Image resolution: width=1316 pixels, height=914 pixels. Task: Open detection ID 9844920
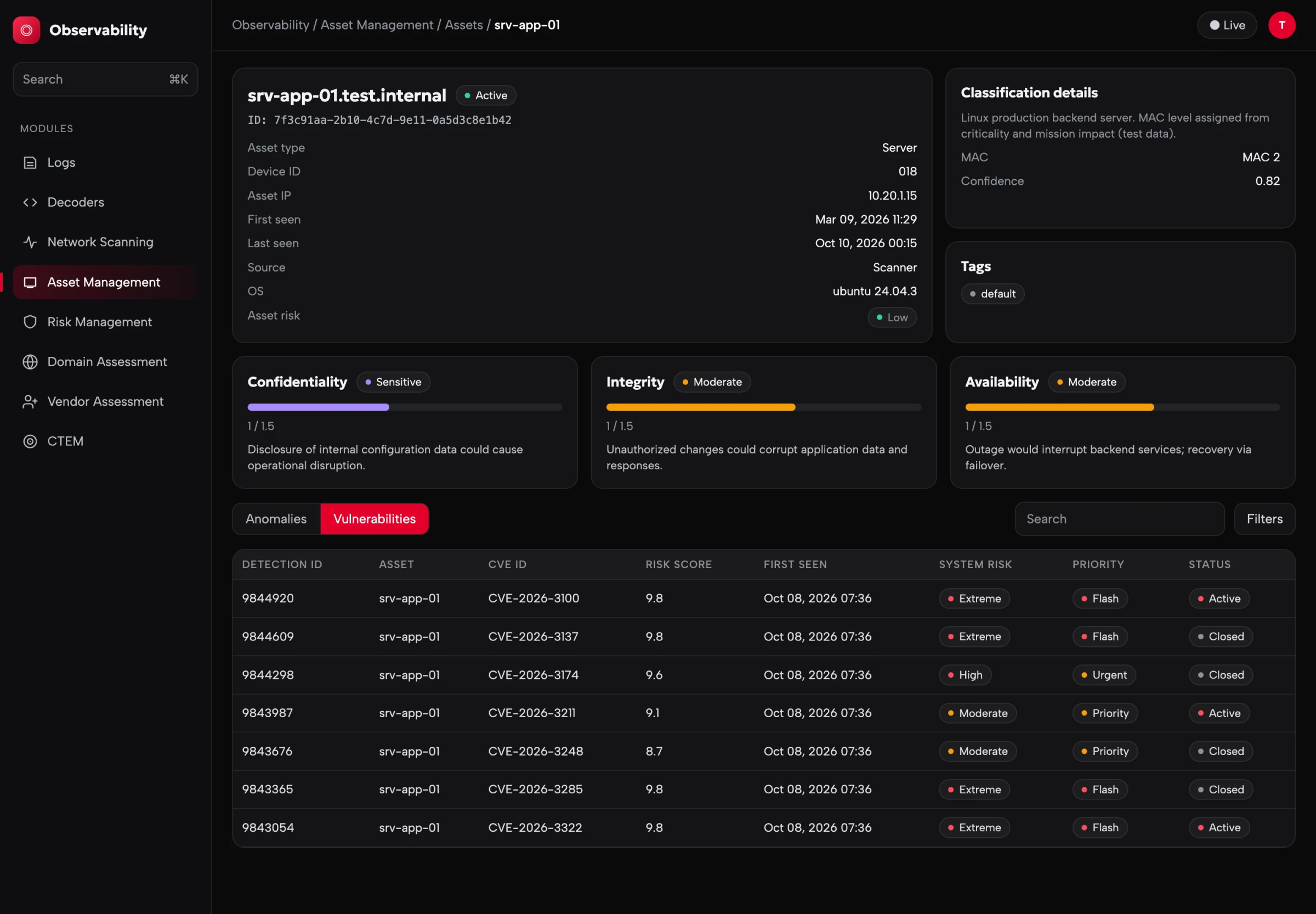(x=268, y=598)
